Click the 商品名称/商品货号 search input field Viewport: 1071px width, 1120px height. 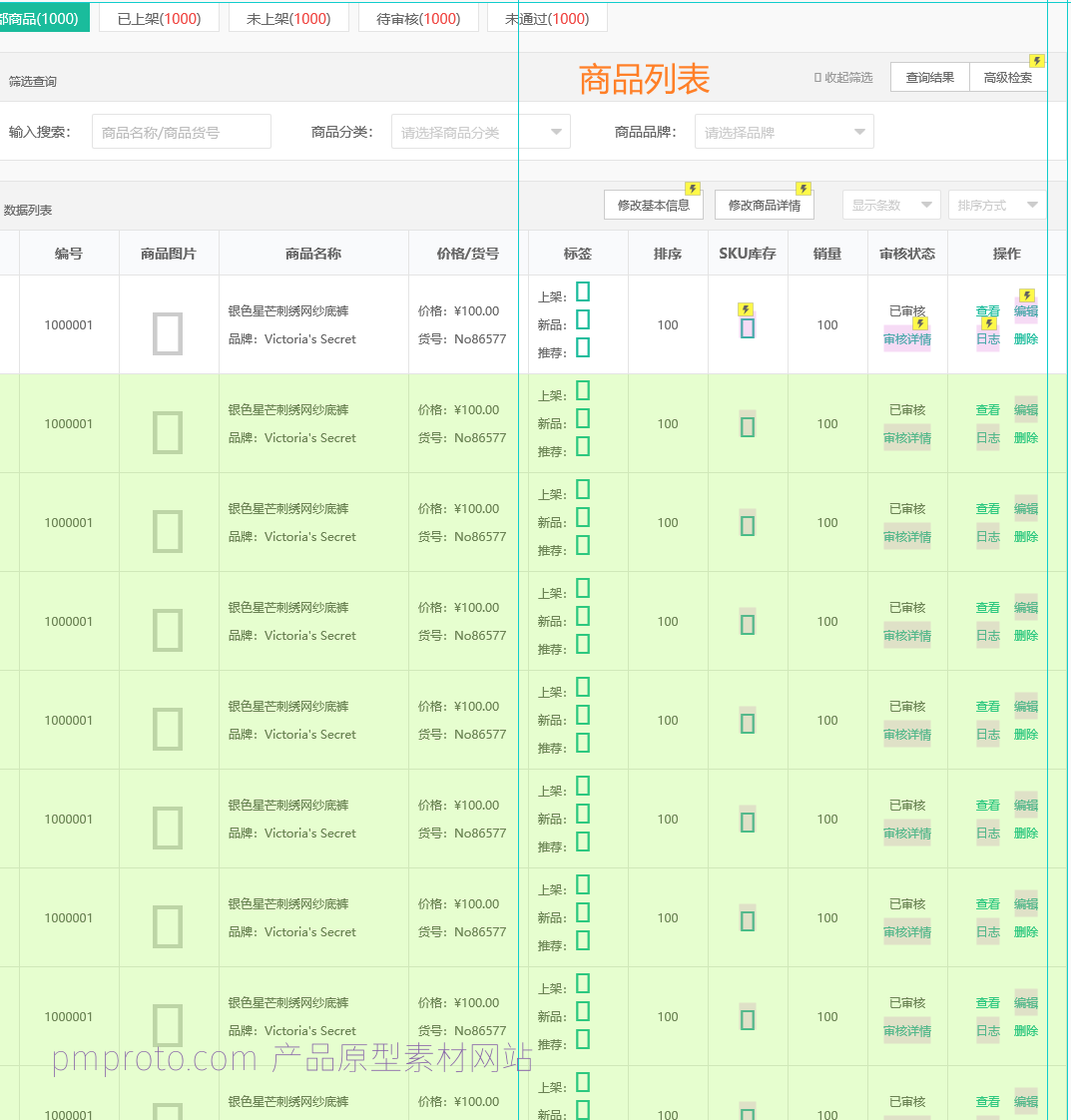click(x=182, y=132)
